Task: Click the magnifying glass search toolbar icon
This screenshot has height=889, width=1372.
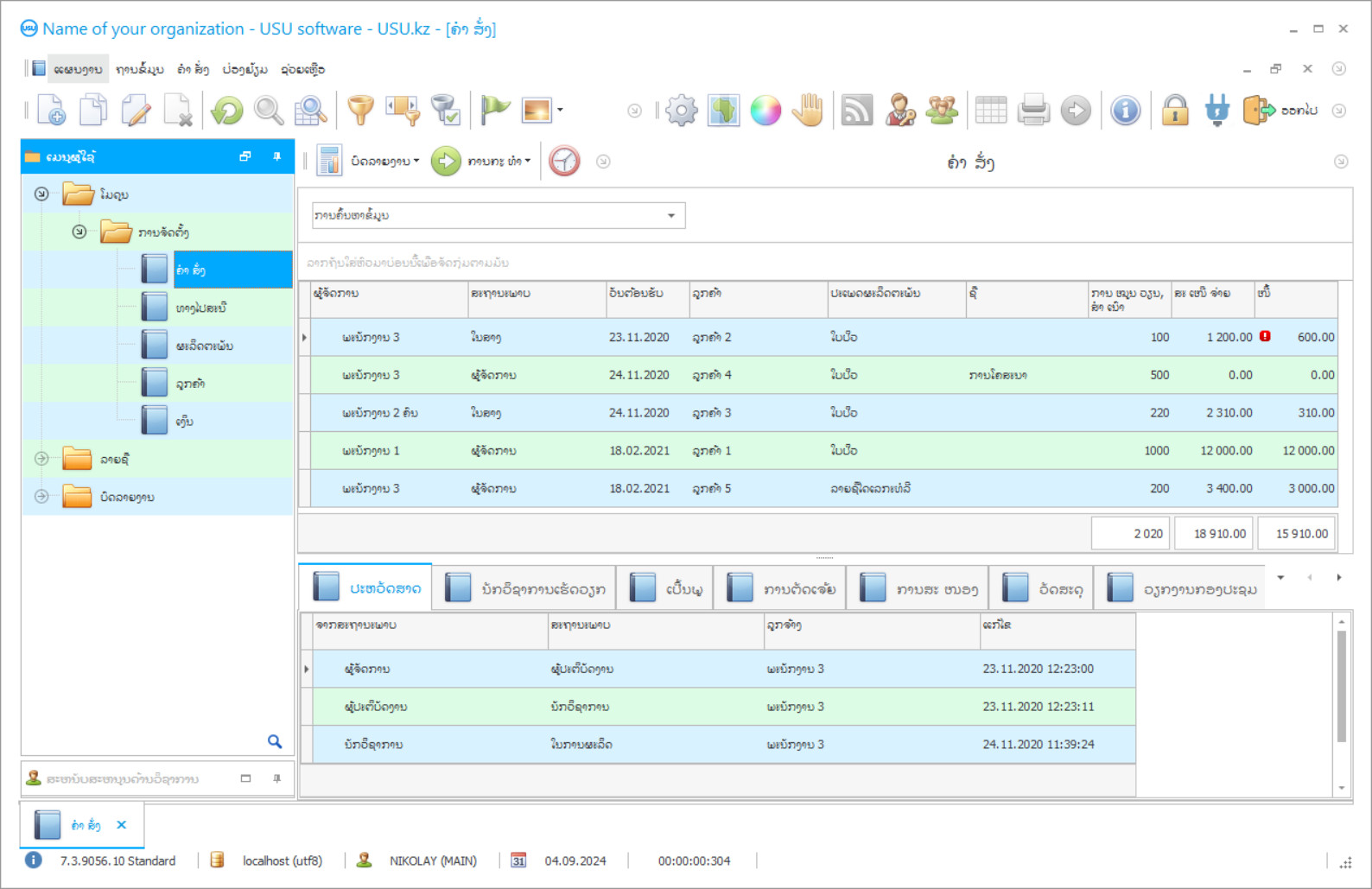Action: tap(269, 111)
